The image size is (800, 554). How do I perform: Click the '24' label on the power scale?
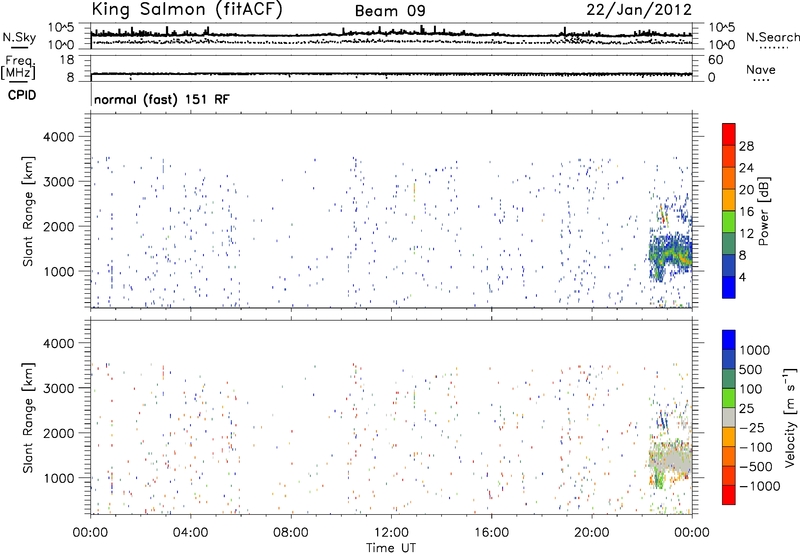[746, 168]
